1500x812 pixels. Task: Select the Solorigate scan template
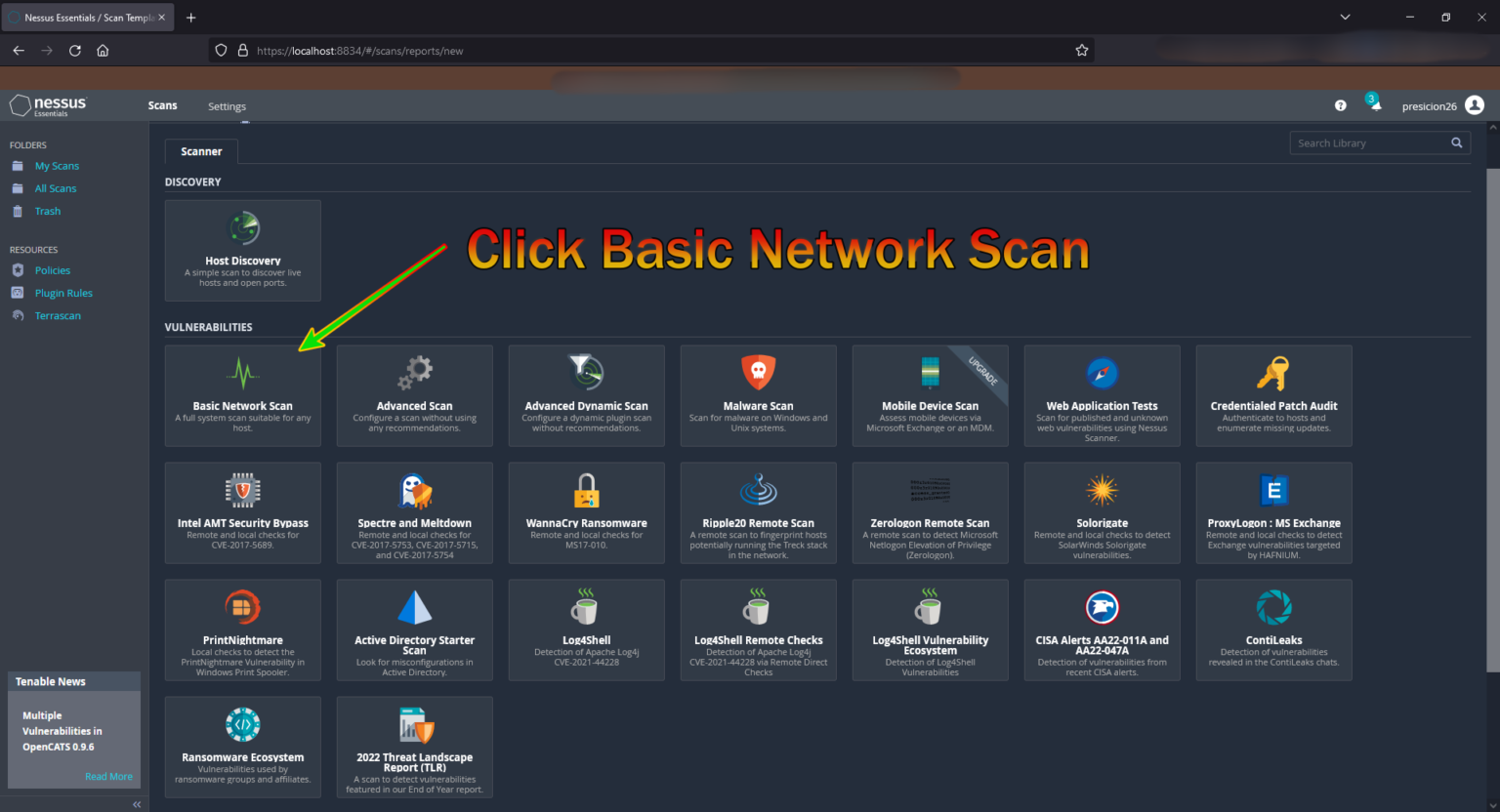point(1102,512)
